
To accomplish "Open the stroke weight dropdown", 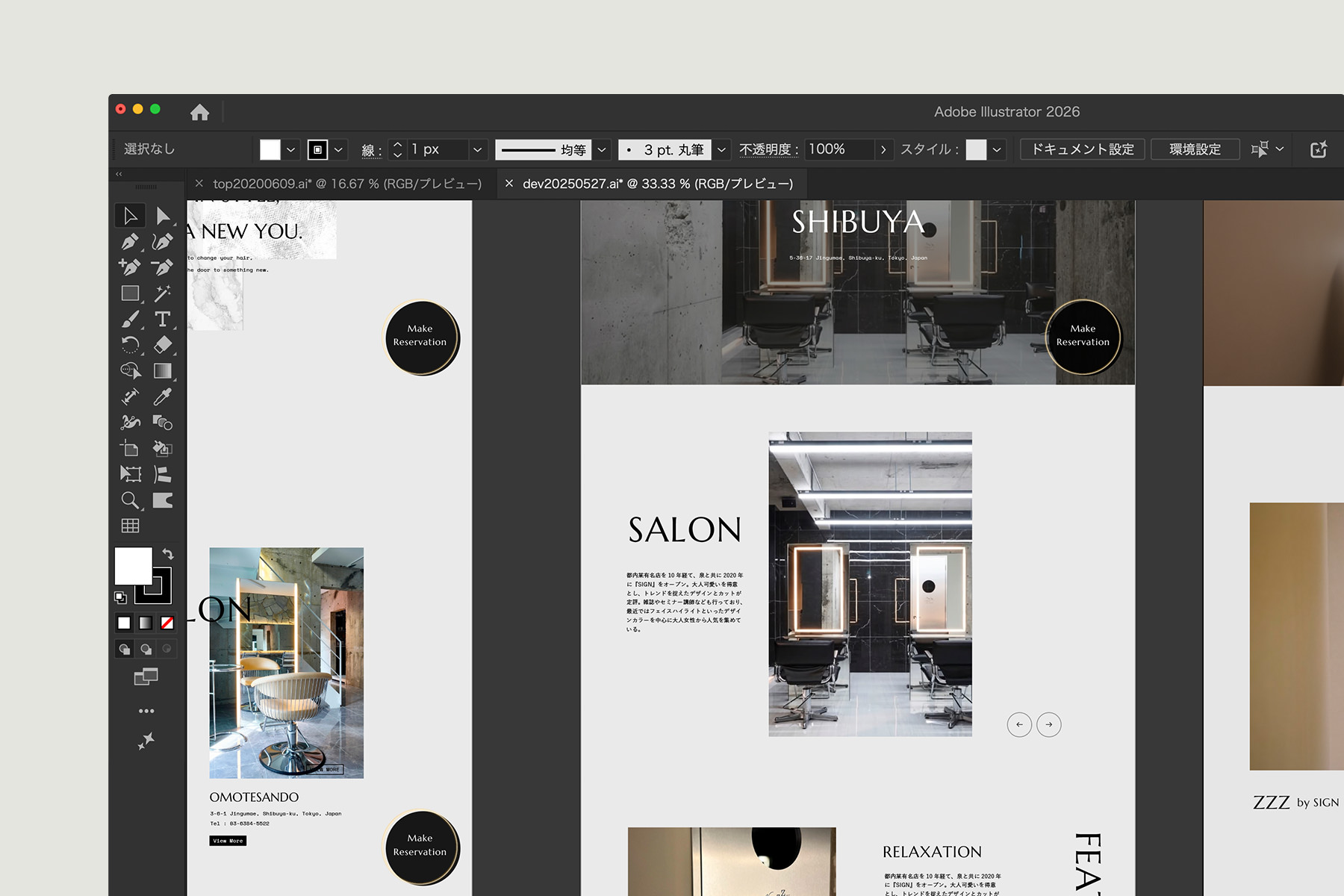I will 478,149.
